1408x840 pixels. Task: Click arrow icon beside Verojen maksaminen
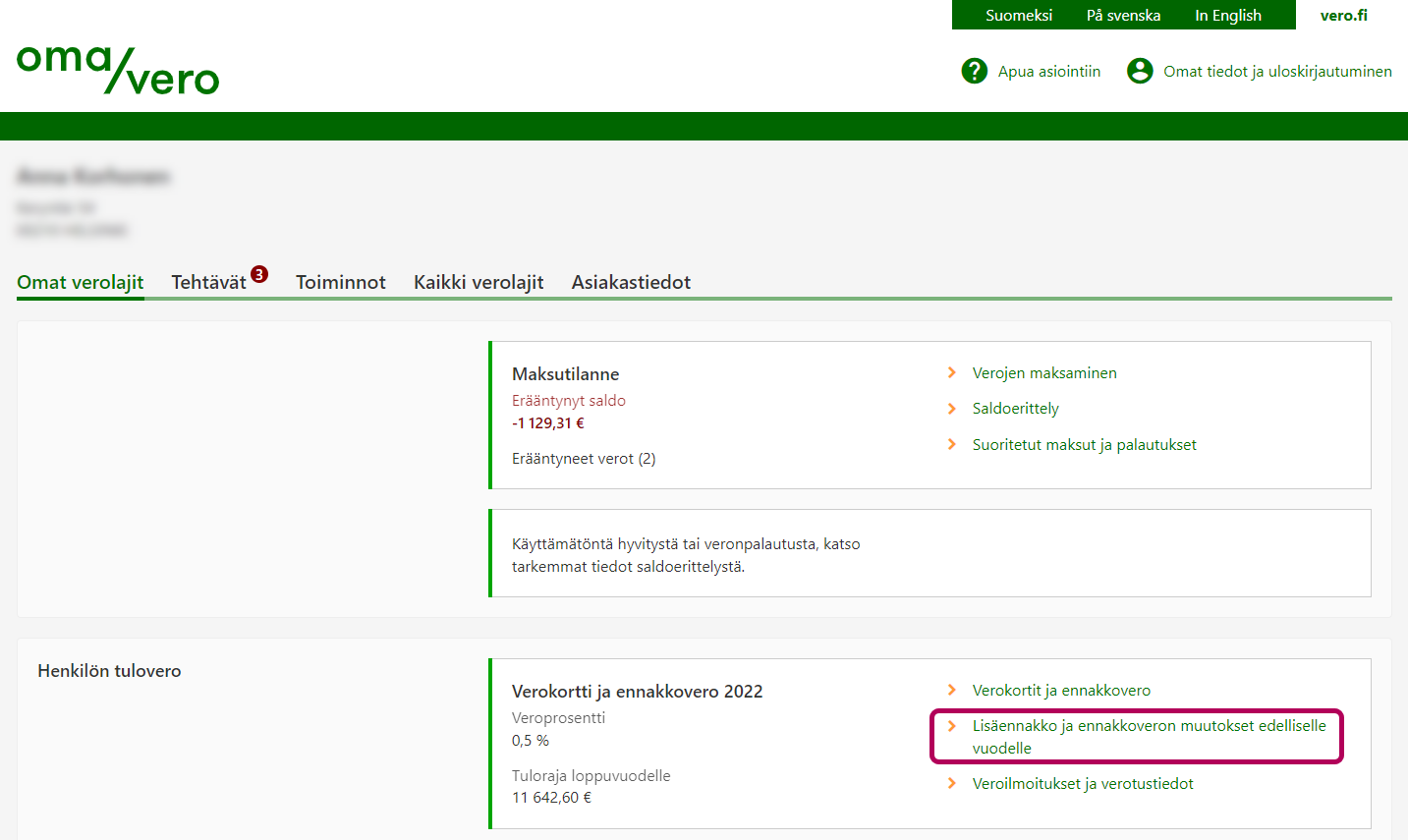(951, 372)
